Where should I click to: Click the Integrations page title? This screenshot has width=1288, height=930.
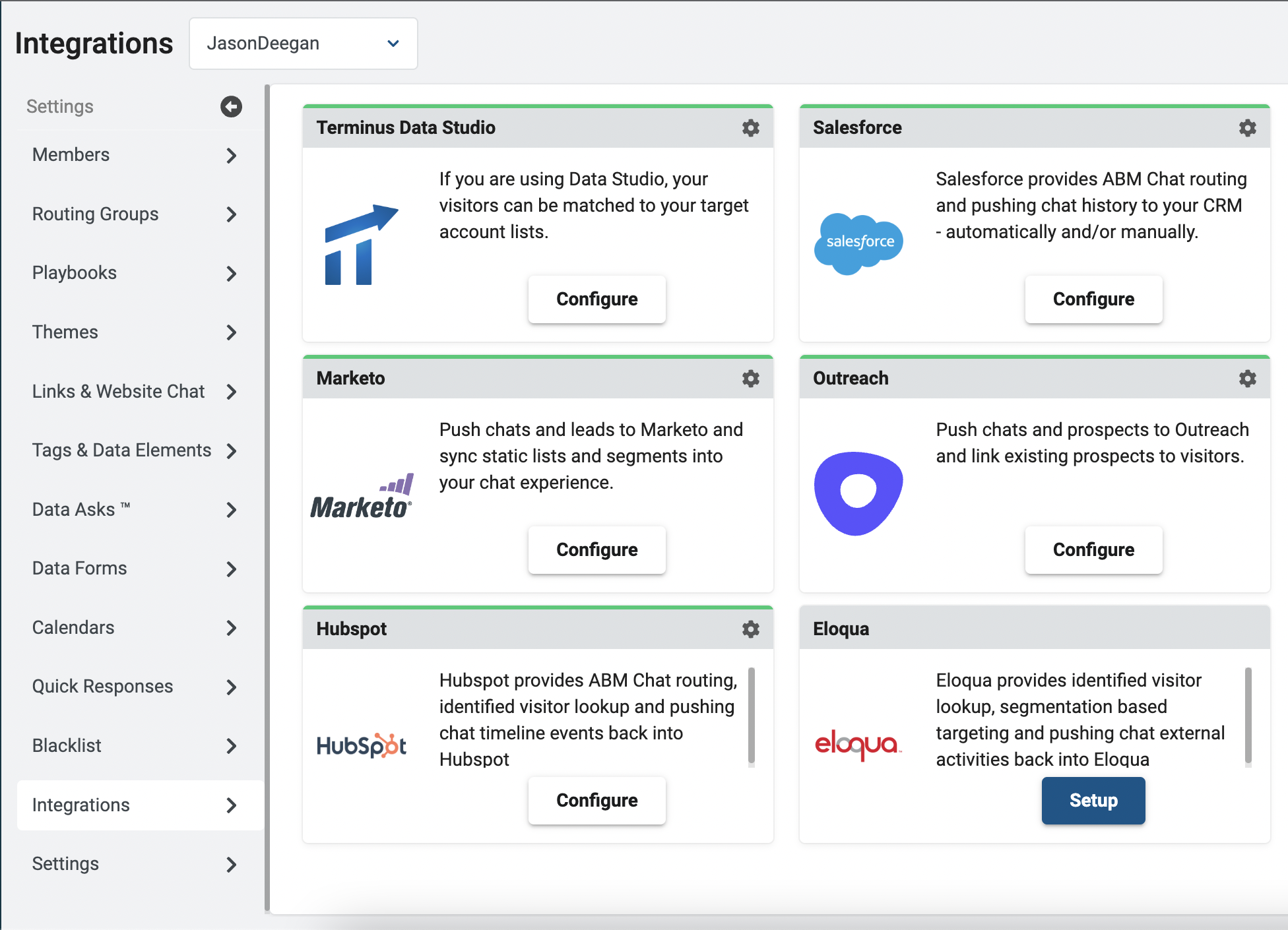point(94,44)
